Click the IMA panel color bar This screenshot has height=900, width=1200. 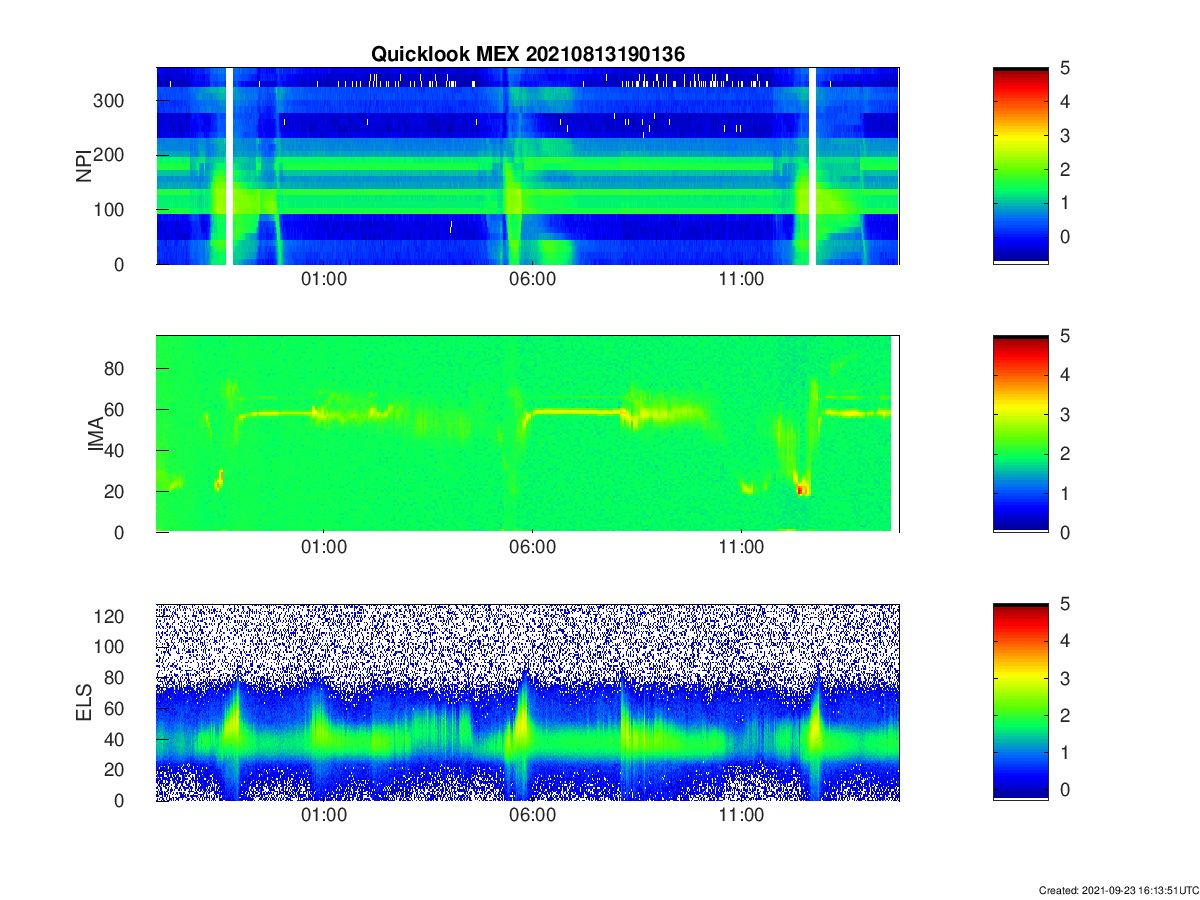(1021, 434)
